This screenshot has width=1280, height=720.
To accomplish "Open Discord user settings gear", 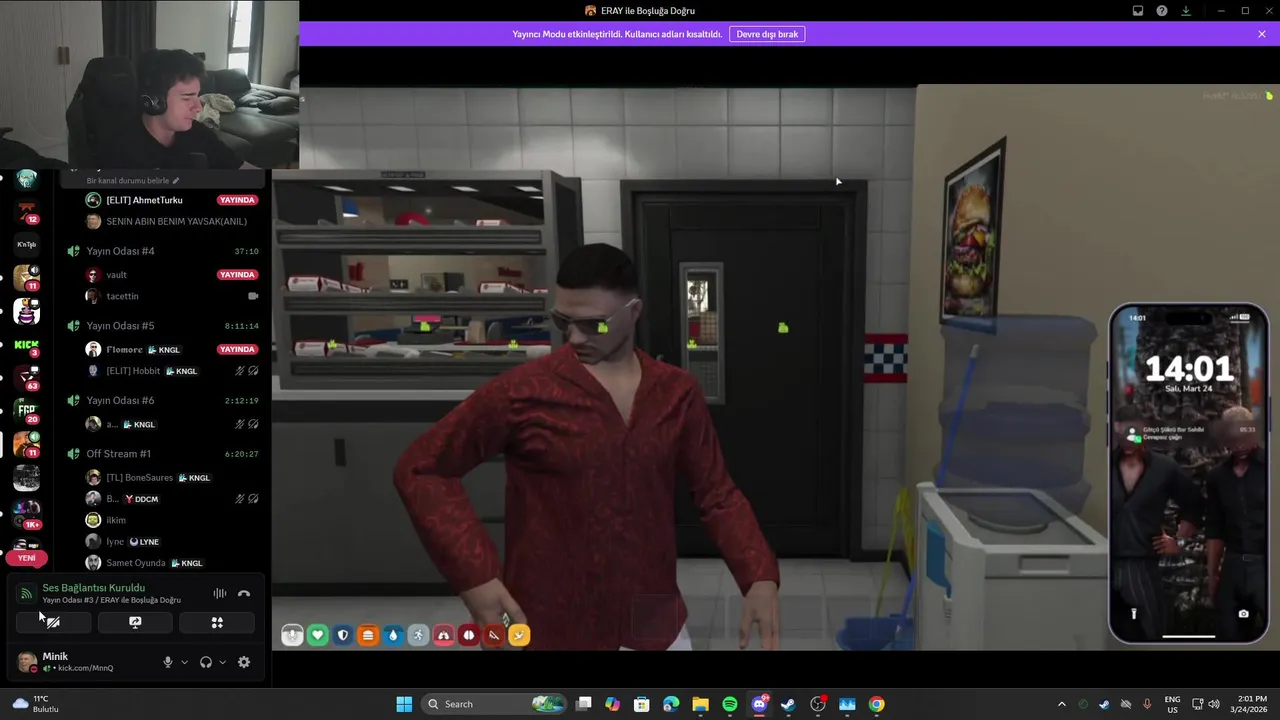I will (x=244, y=662).
